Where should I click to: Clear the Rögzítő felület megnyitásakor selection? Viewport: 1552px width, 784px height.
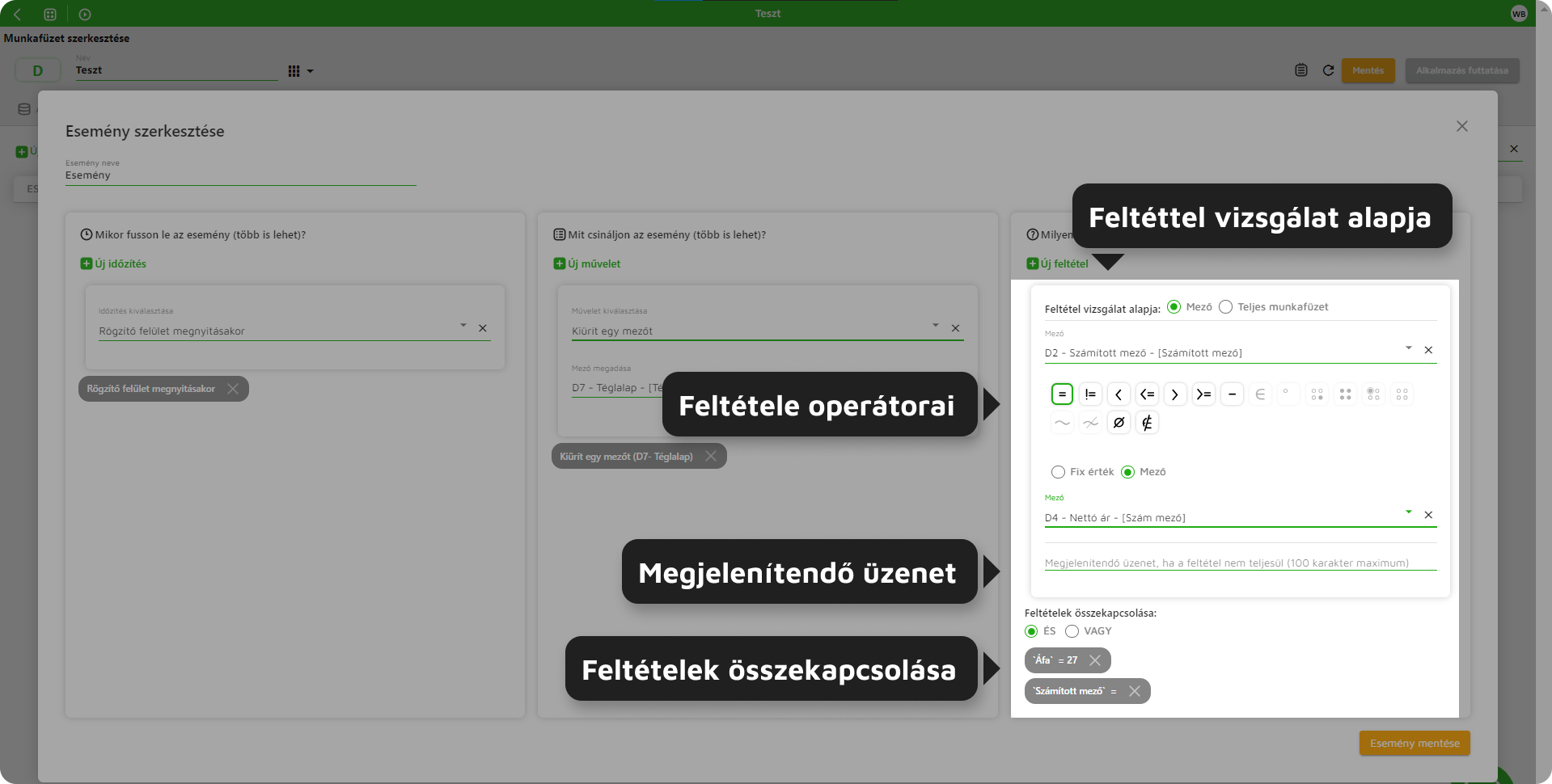(483, 328)
